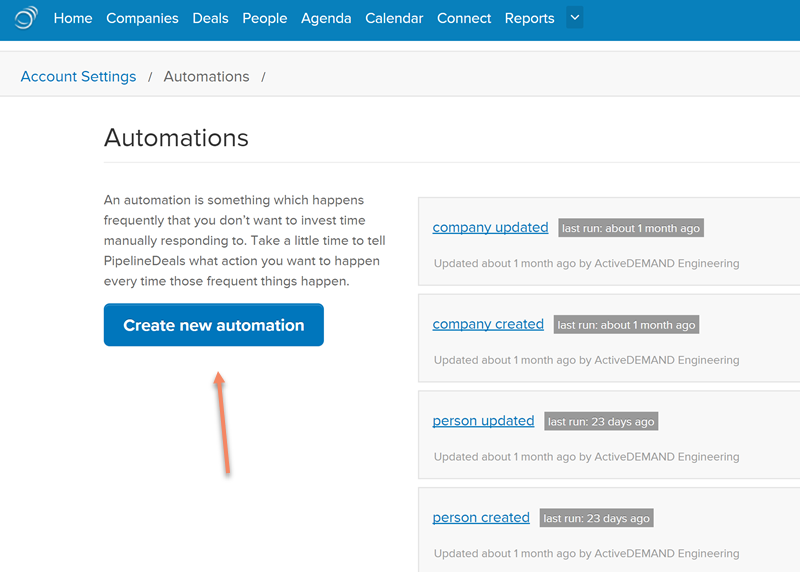Click the 'An automation is something' description paragraph
Image resolution: width=800 pixels, height=572 pixels.
(x=245, y=240)
